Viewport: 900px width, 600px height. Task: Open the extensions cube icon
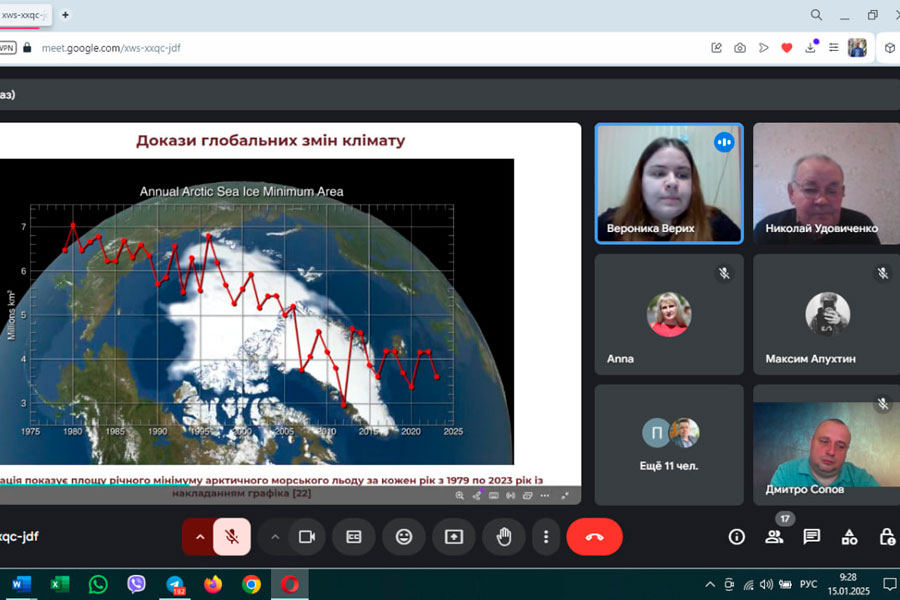coord(890,48)
